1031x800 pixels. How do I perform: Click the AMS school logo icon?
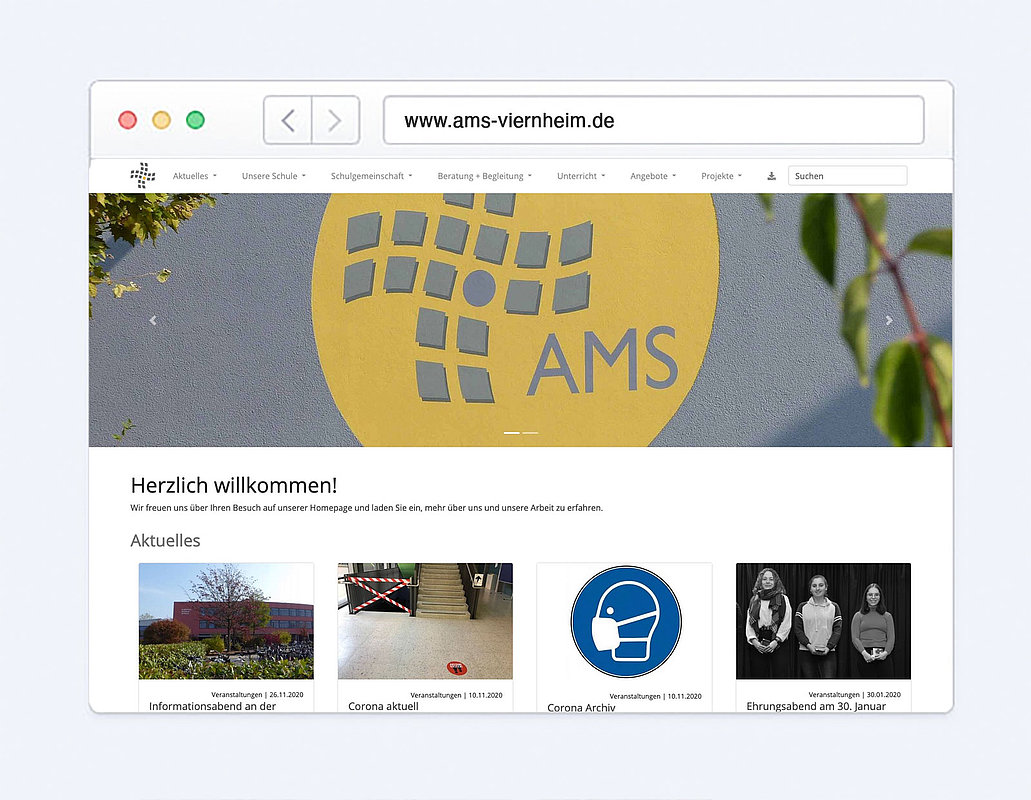pos(143,175)
